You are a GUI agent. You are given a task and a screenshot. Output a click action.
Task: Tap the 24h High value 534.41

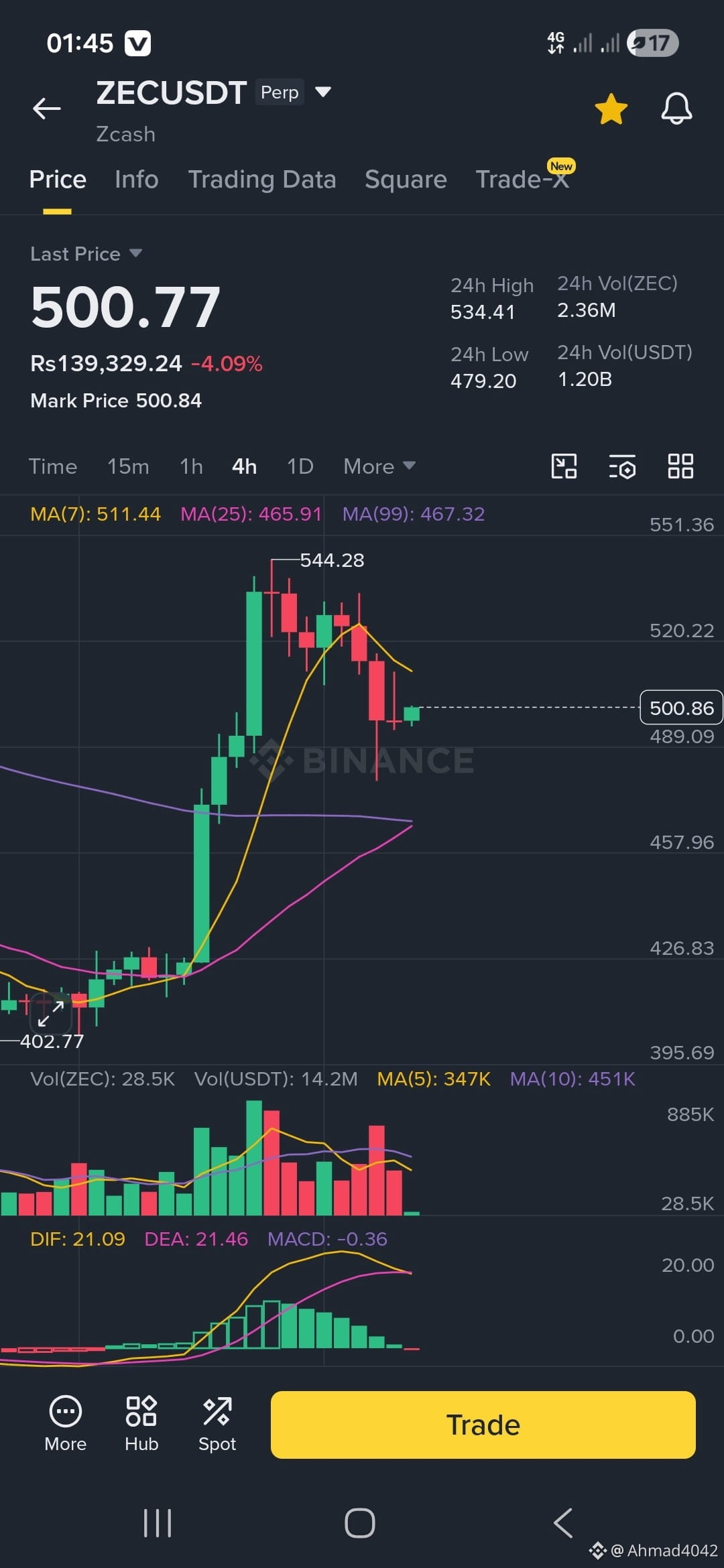(x=483, y=312)
